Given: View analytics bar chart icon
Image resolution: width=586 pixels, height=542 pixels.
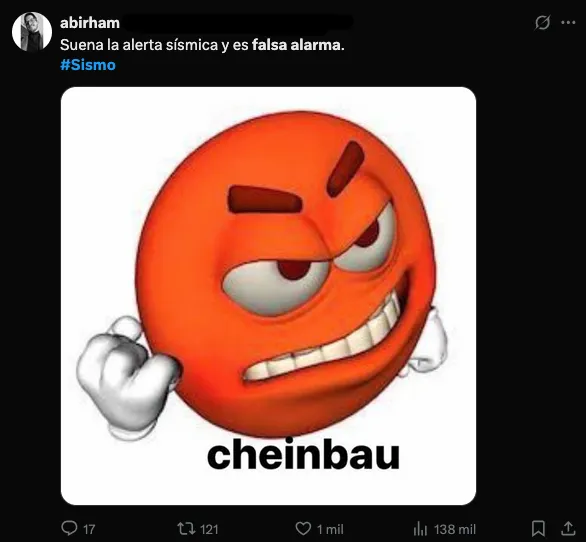Looking at the screenshot, I should 420,529.
